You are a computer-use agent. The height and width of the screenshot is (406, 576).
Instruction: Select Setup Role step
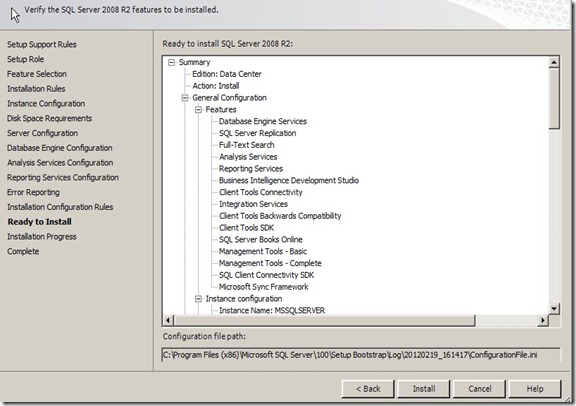click(25, 59)
